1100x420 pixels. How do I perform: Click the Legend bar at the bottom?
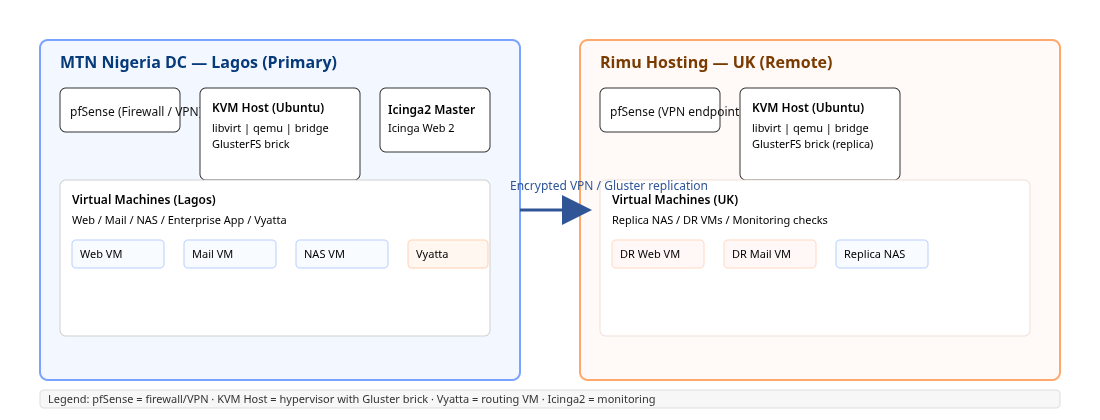click(x=550, y=399)
